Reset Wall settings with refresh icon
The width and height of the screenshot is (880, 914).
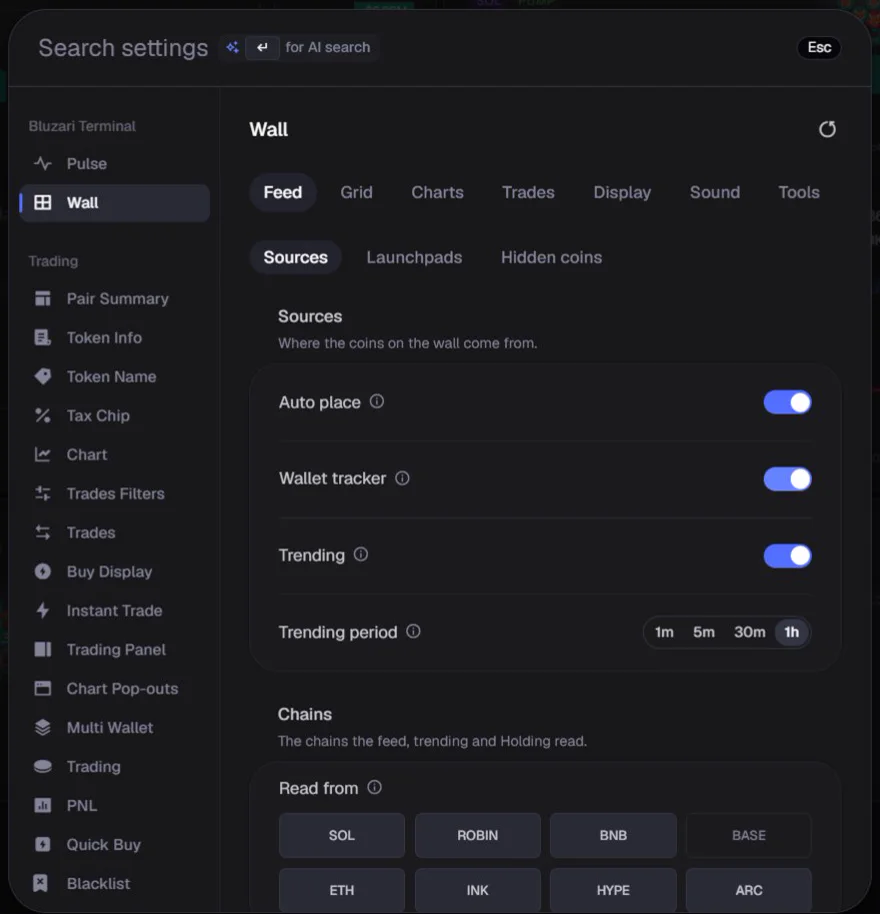coord(827,129)
